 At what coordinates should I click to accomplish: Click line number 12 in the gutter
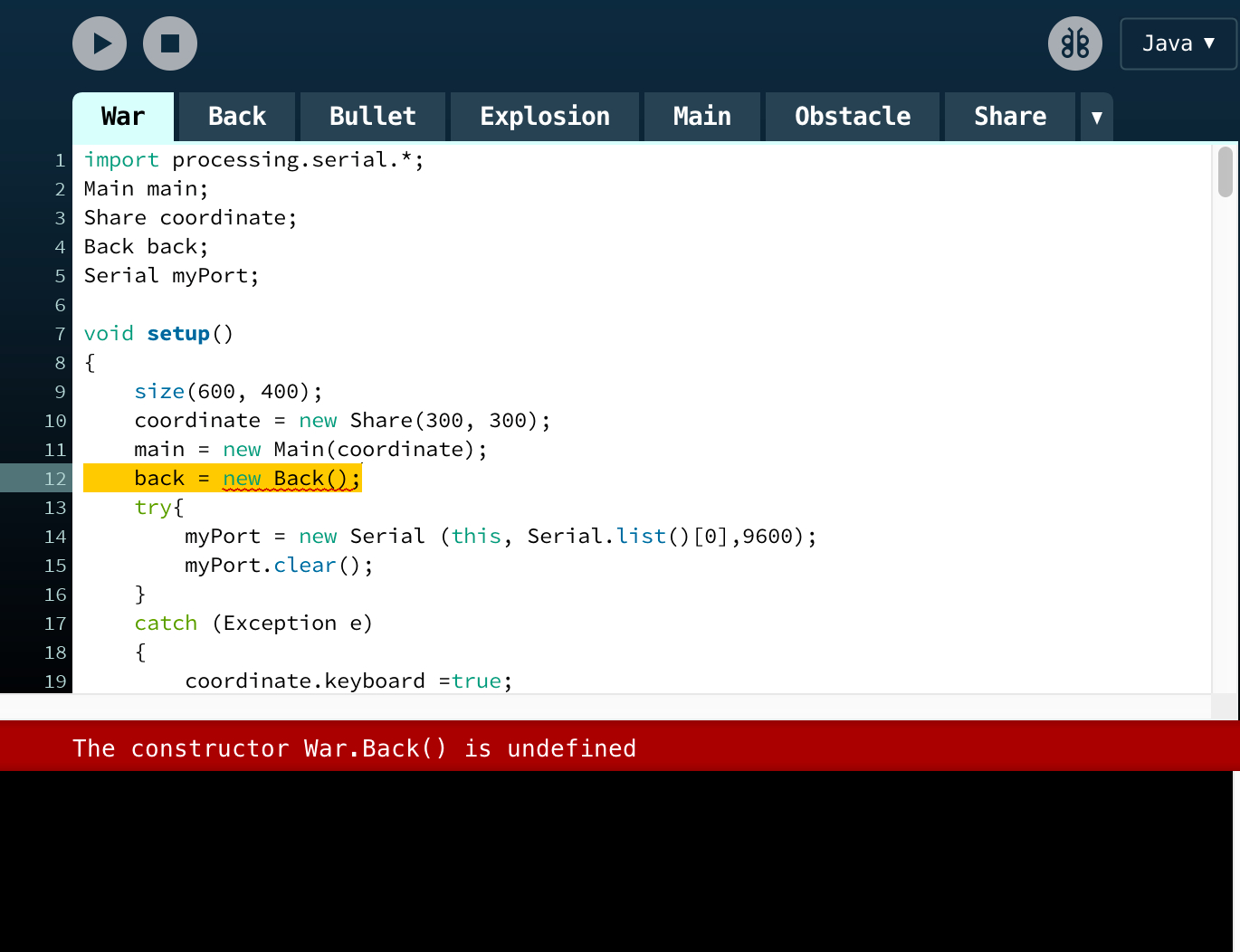(x=55, y=479)
